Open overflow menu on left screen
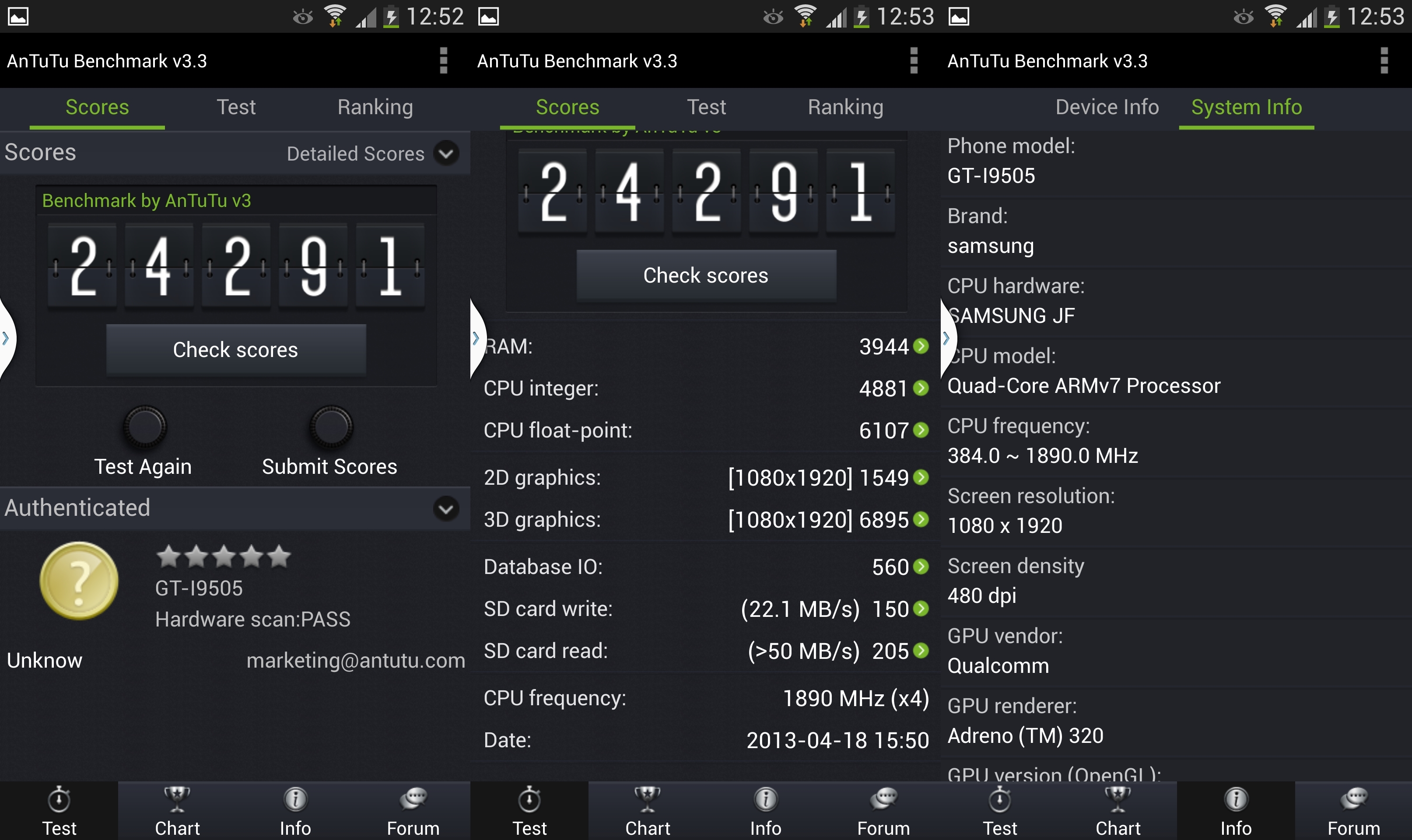1412x840 pixels. (443, 60)
